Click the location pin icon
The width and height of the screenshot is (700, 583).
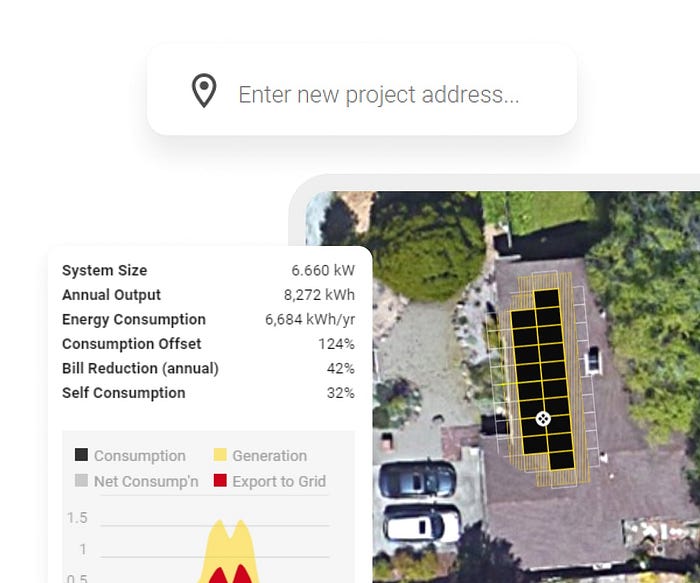(204, 91)
